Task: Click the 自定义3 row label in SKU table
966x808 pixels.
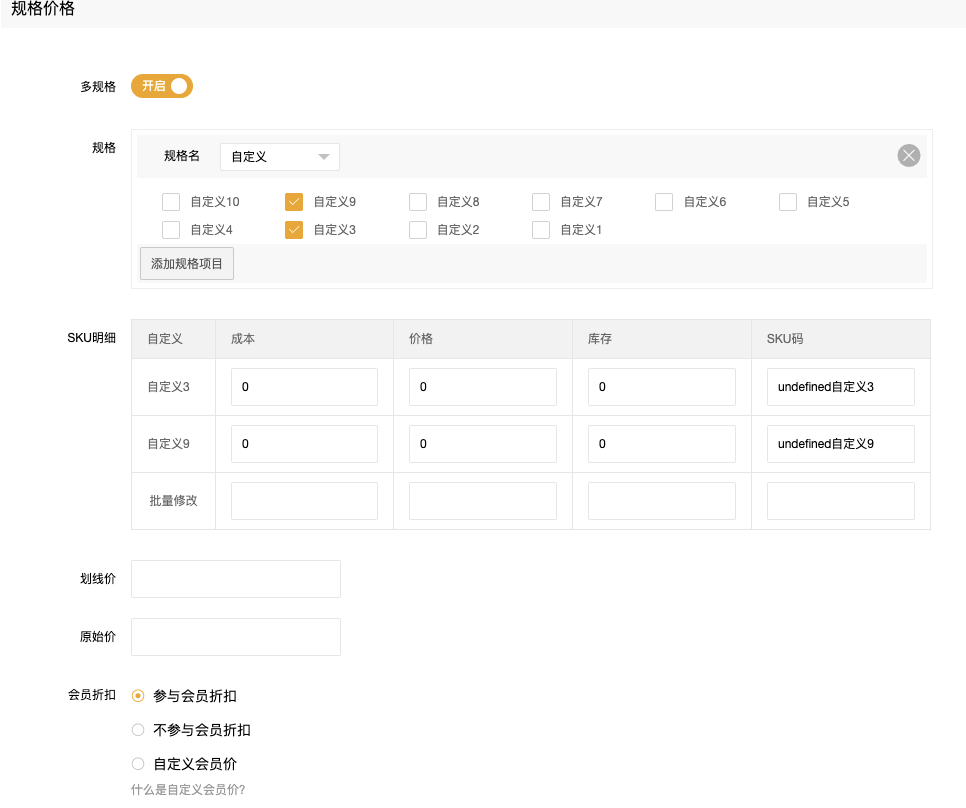Action: point(169,387)
